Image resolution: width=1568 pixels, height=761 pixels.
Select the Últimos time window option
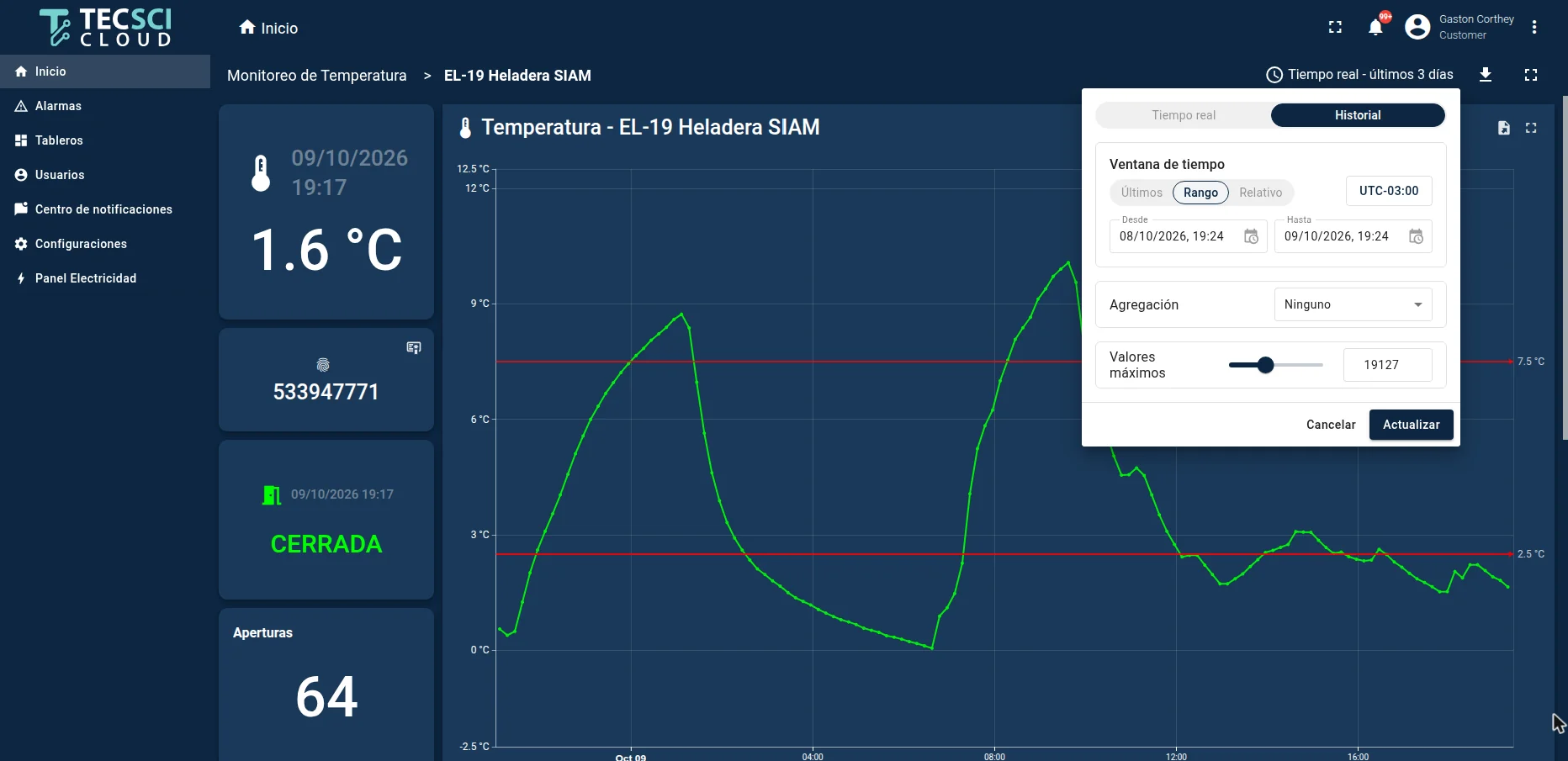coord(1142,193)
